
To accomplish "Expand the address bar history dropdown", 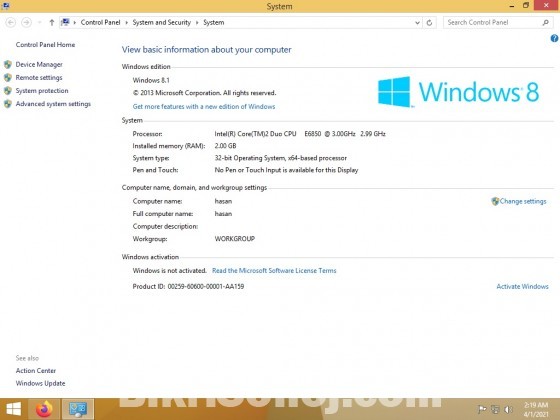I will (417, 22).
